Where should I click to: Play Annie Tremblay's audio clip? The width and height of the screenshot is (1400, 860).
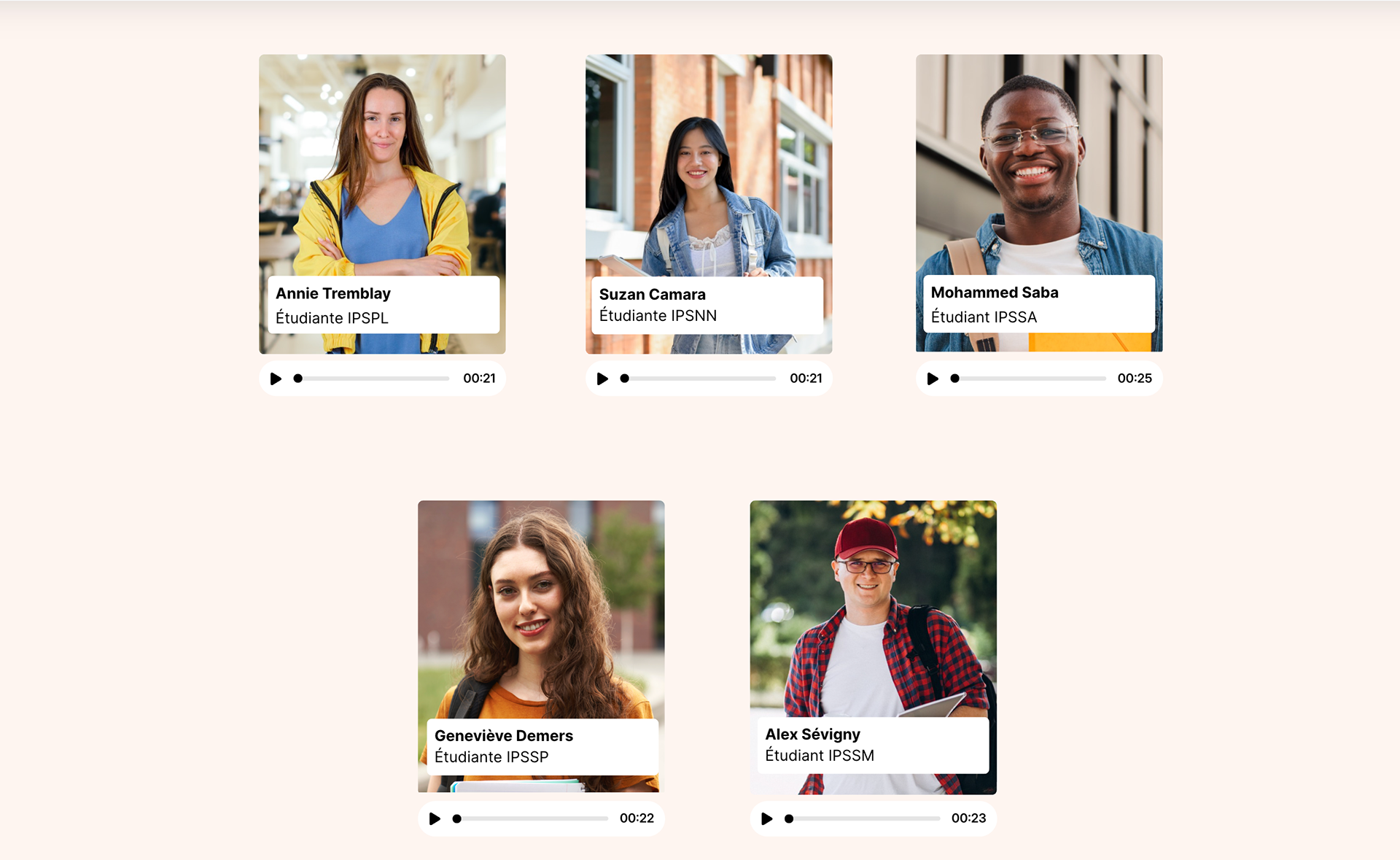click(276, 379)
